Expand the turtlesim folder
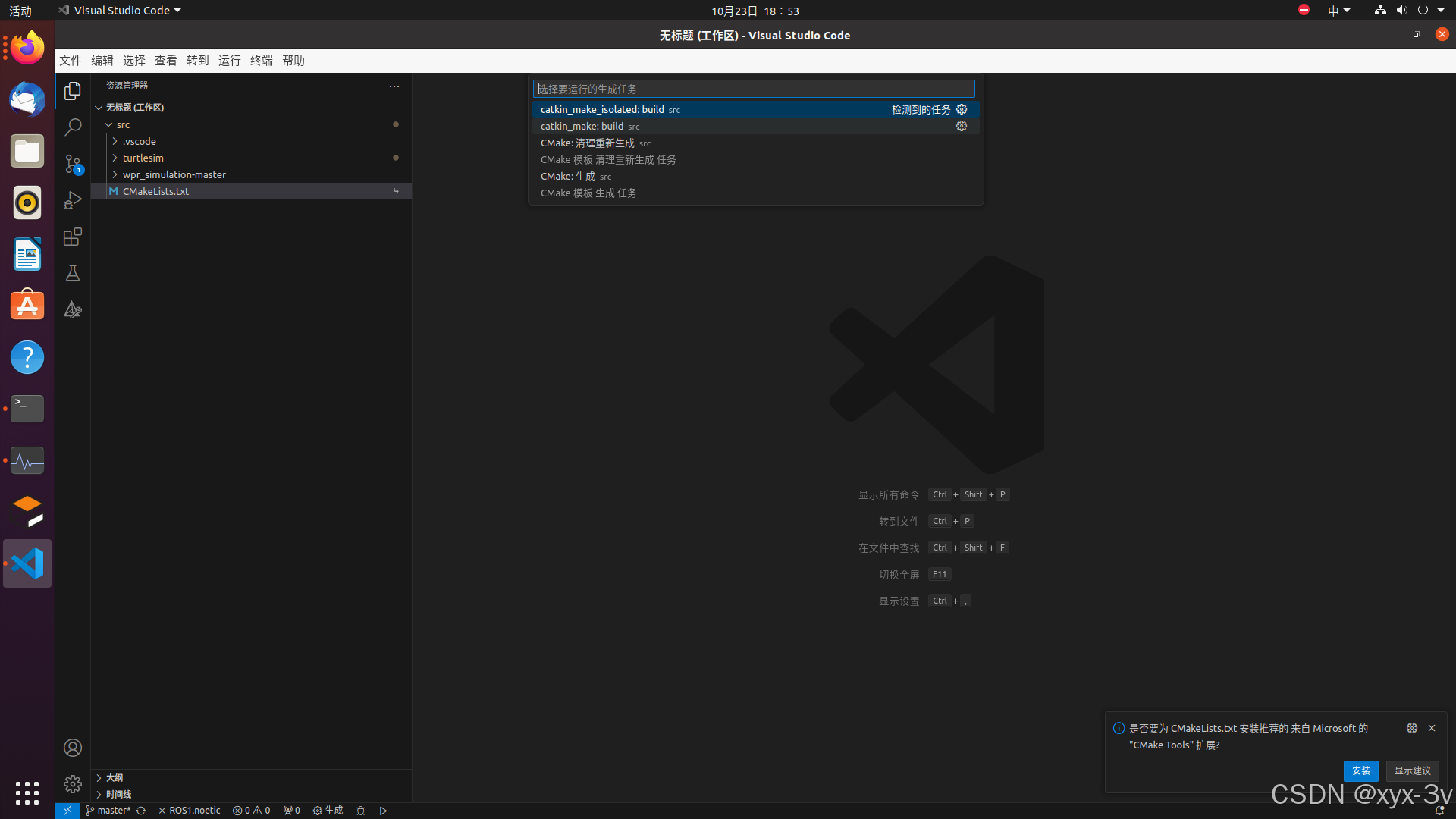Image resolution: width=1456 pixels, height=819 pixels. (115, 158)
